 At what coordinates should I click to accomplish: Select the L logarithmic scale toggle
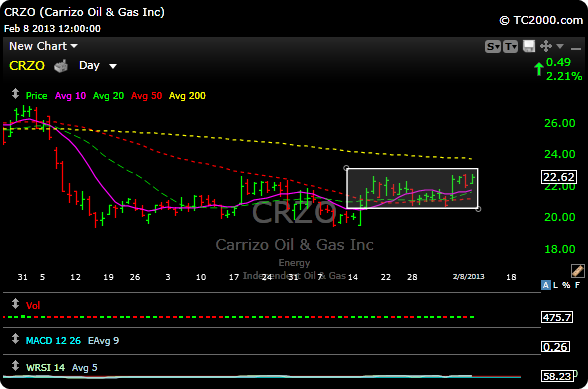pos(555,285)
